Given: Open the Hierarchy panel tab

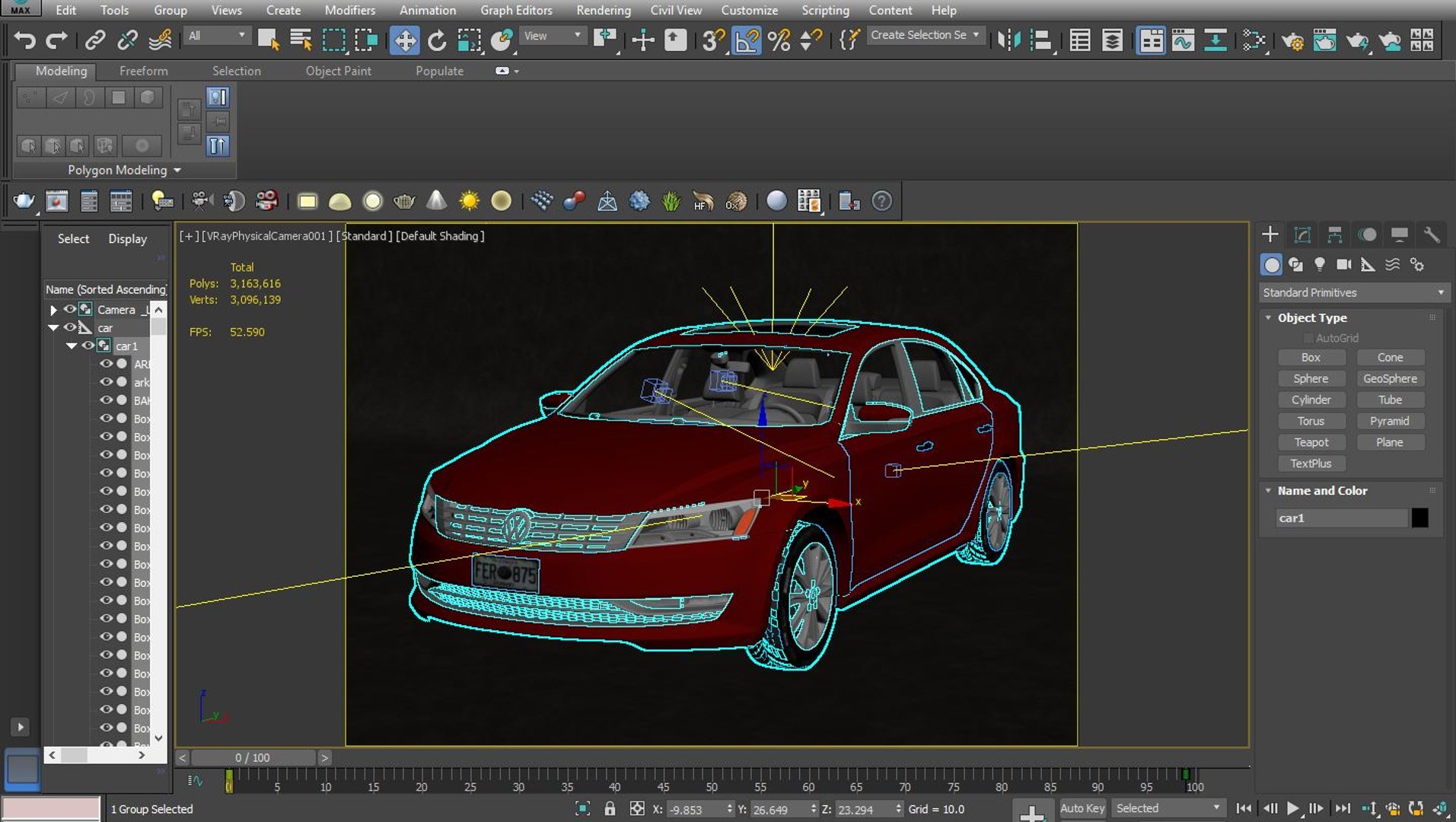Looking at the screenshot, I should click(1334, 234).
